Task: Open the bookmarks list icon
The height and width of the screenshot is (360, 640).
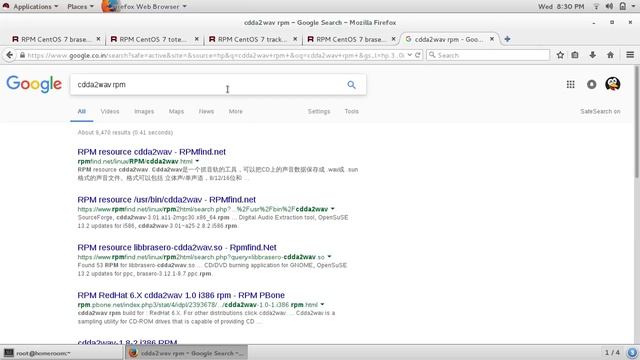Action: 575,55
